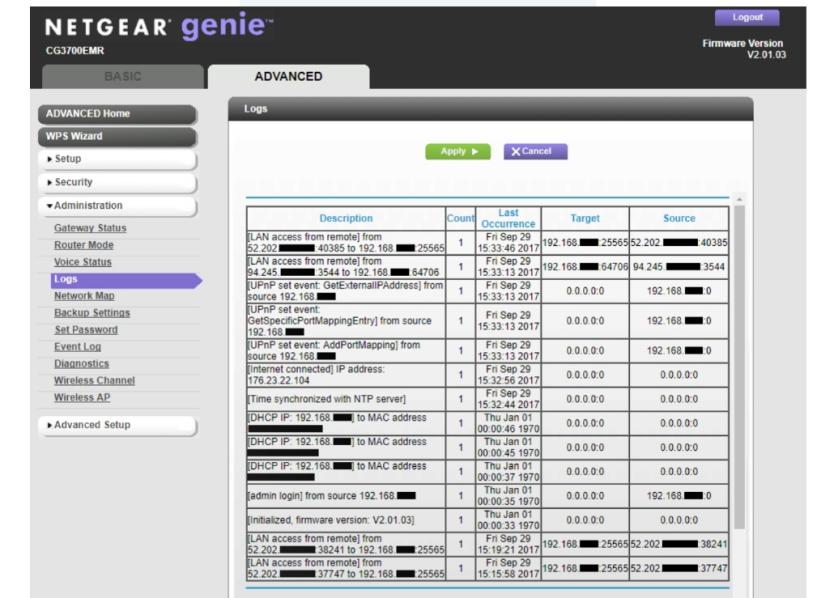The width and height of the screenshot is (834, 598).
Task: Go to Router Mode settings
Action: click(x=84, y=245)
